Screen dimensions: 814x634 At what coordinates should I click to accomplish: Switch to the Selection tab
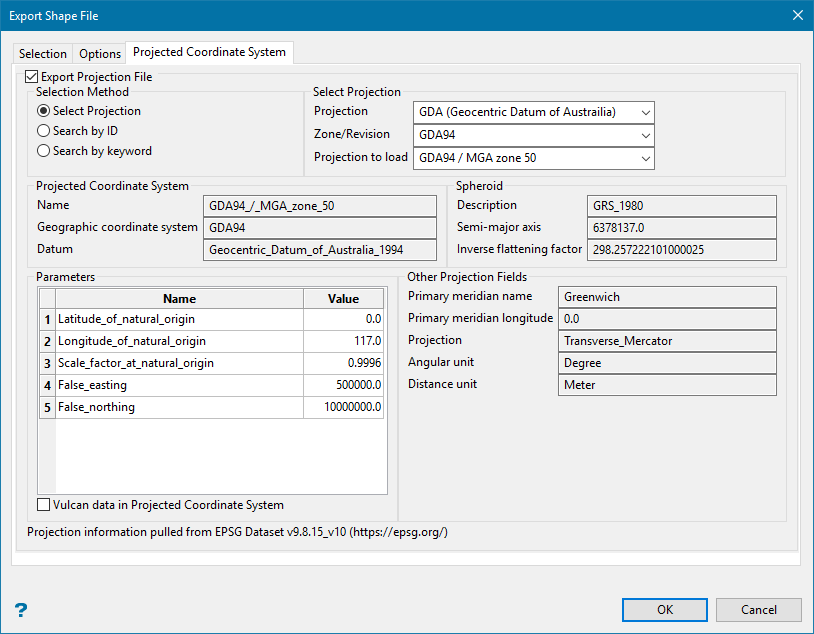tap(43, 54)
